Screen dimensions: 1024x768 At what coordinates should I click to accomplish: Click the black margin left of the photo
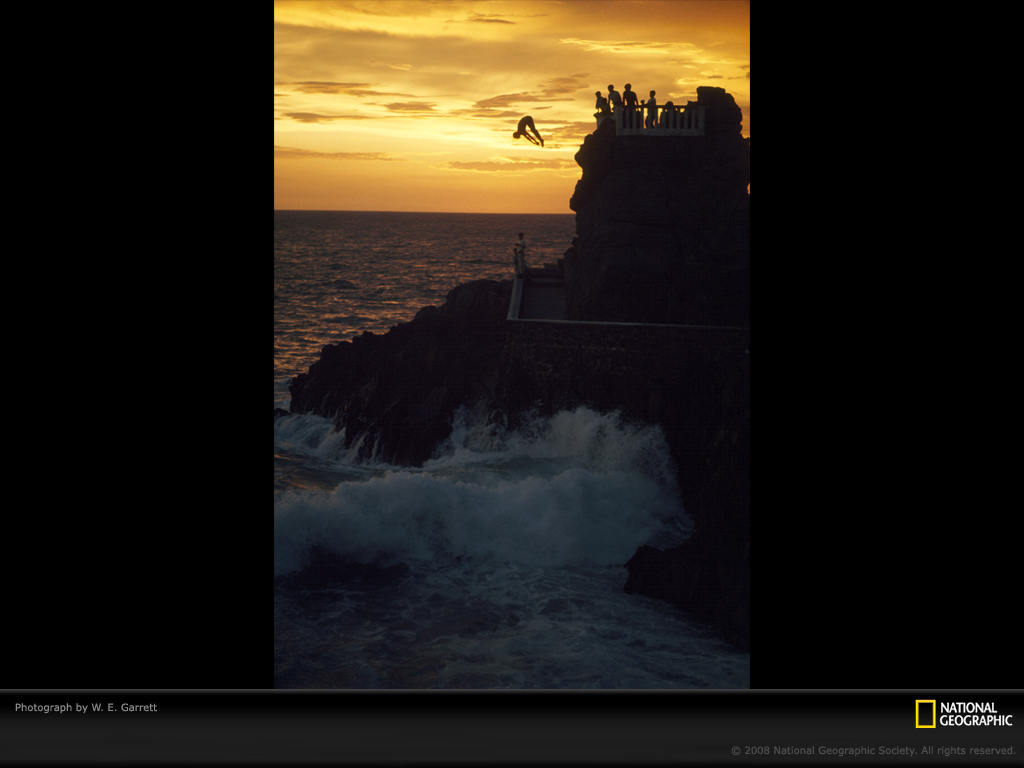(x=137, y=340)
